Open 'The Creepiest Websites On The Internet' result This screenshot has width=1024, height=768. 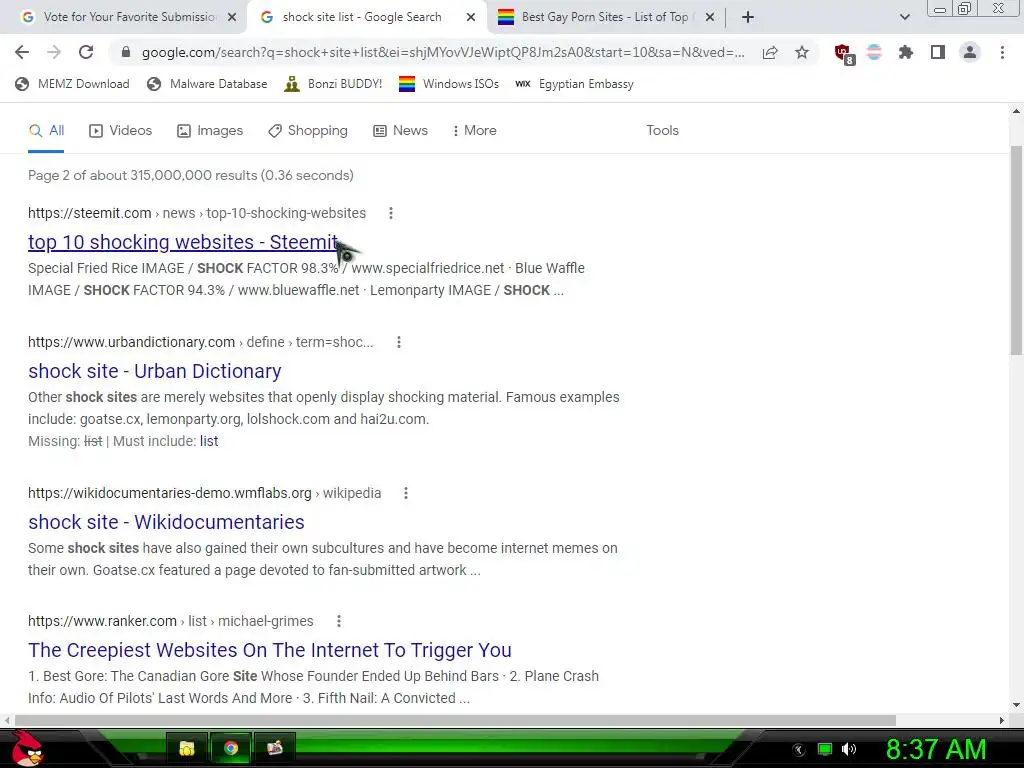pos(270,650)
